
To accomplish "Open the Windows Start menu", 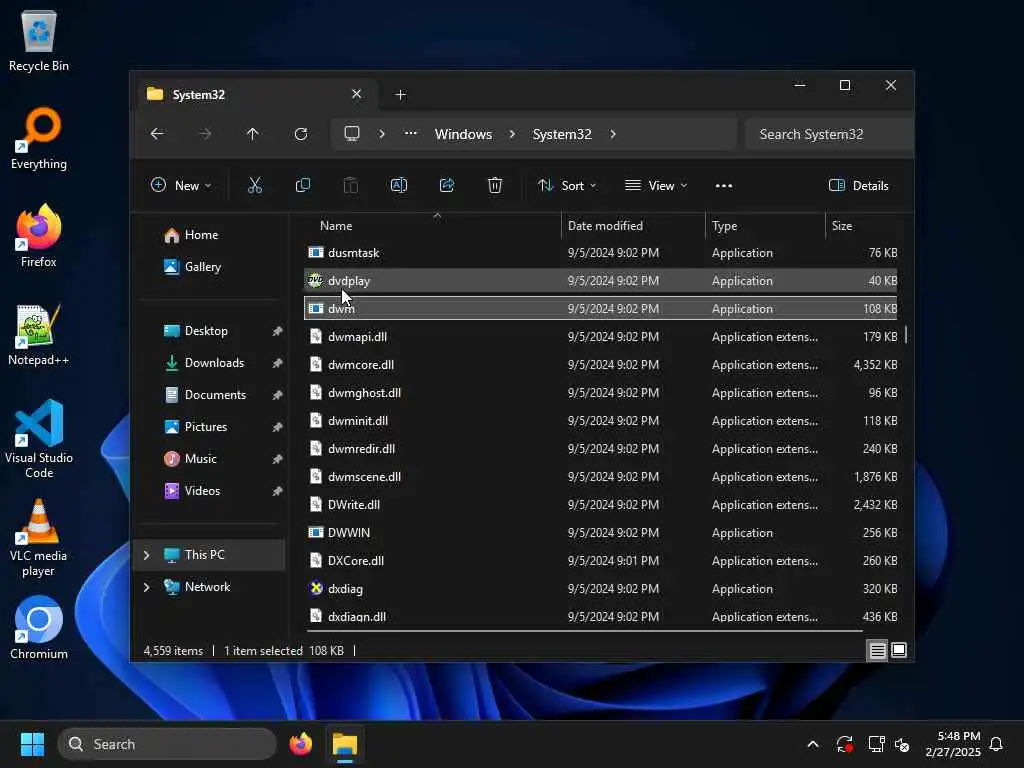I will [32, 744].
